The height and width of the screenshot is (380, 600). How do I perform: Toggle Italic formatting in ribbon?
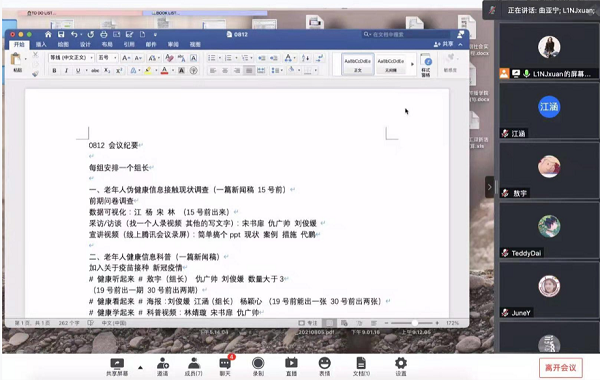point(66,70)
